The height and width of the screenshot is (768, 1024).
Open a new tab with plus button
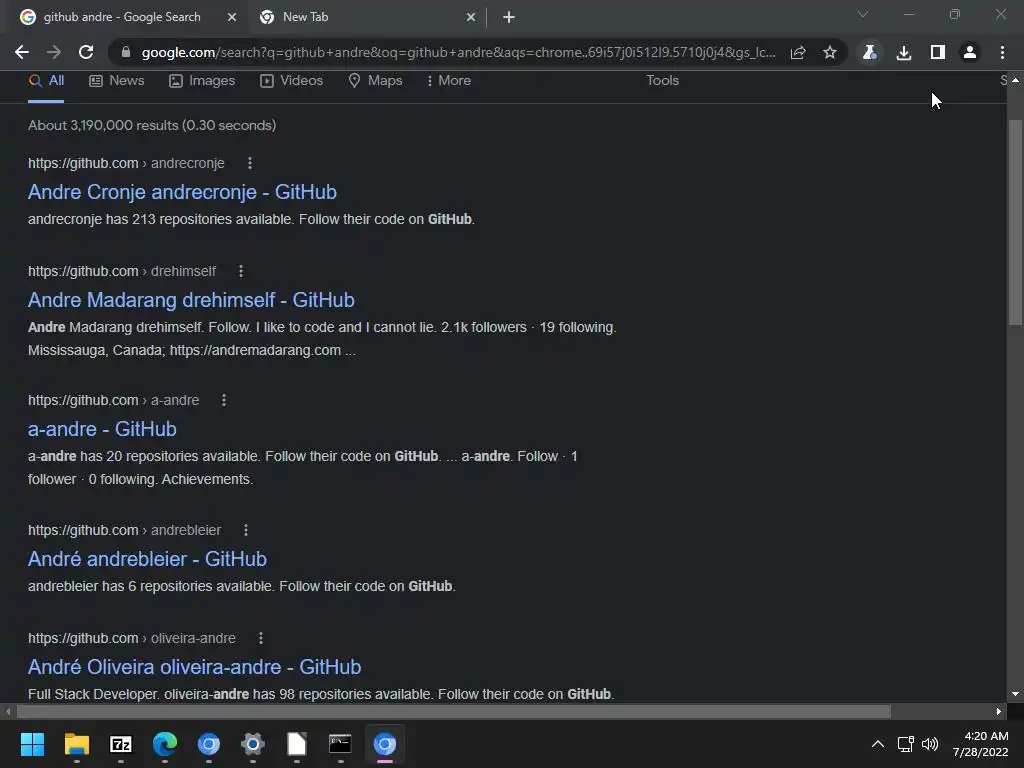tap(509, 17)
